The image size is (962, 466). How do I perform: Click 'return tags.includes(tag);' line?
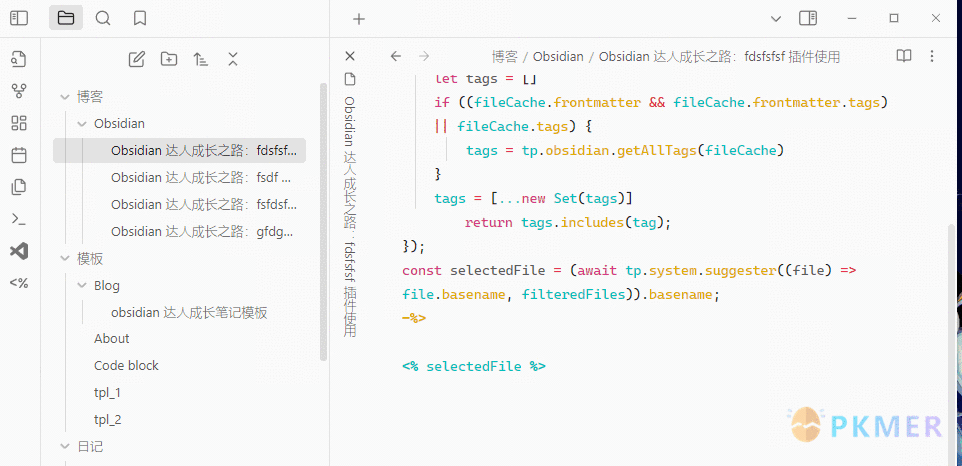(568, 223)
